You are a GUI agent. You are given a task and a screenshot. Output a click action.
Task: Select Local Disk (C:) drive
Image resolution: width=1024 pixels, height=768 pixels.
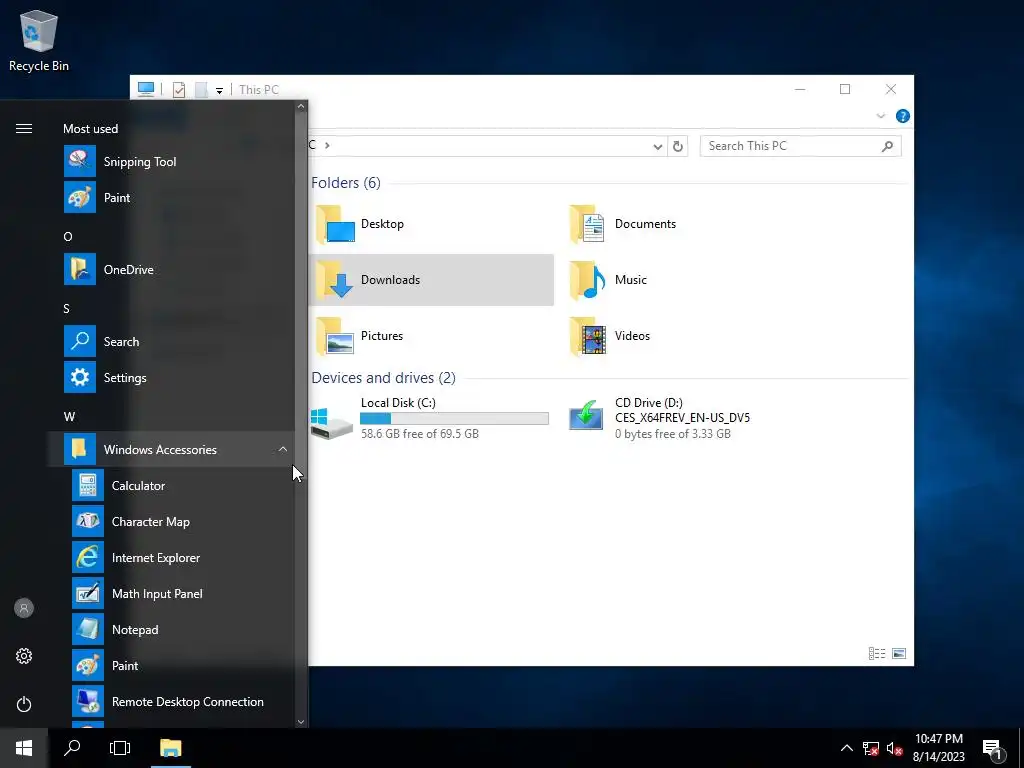431,418
